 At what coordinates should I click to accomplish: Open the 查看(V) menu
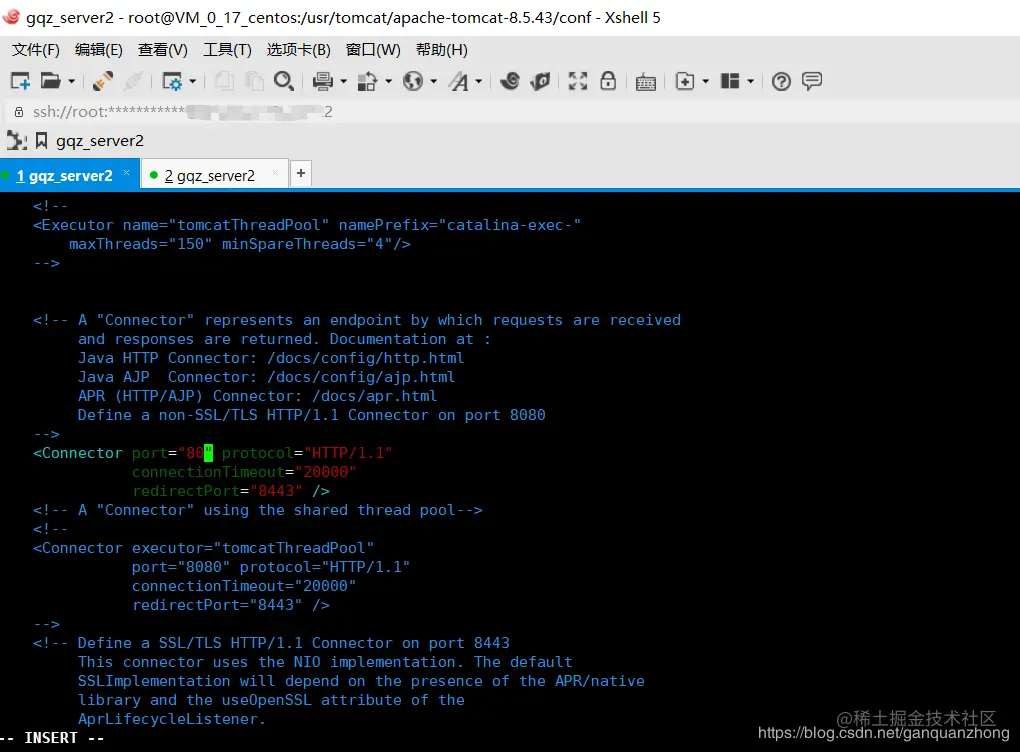pyautogui.click(x=163, y=50)
